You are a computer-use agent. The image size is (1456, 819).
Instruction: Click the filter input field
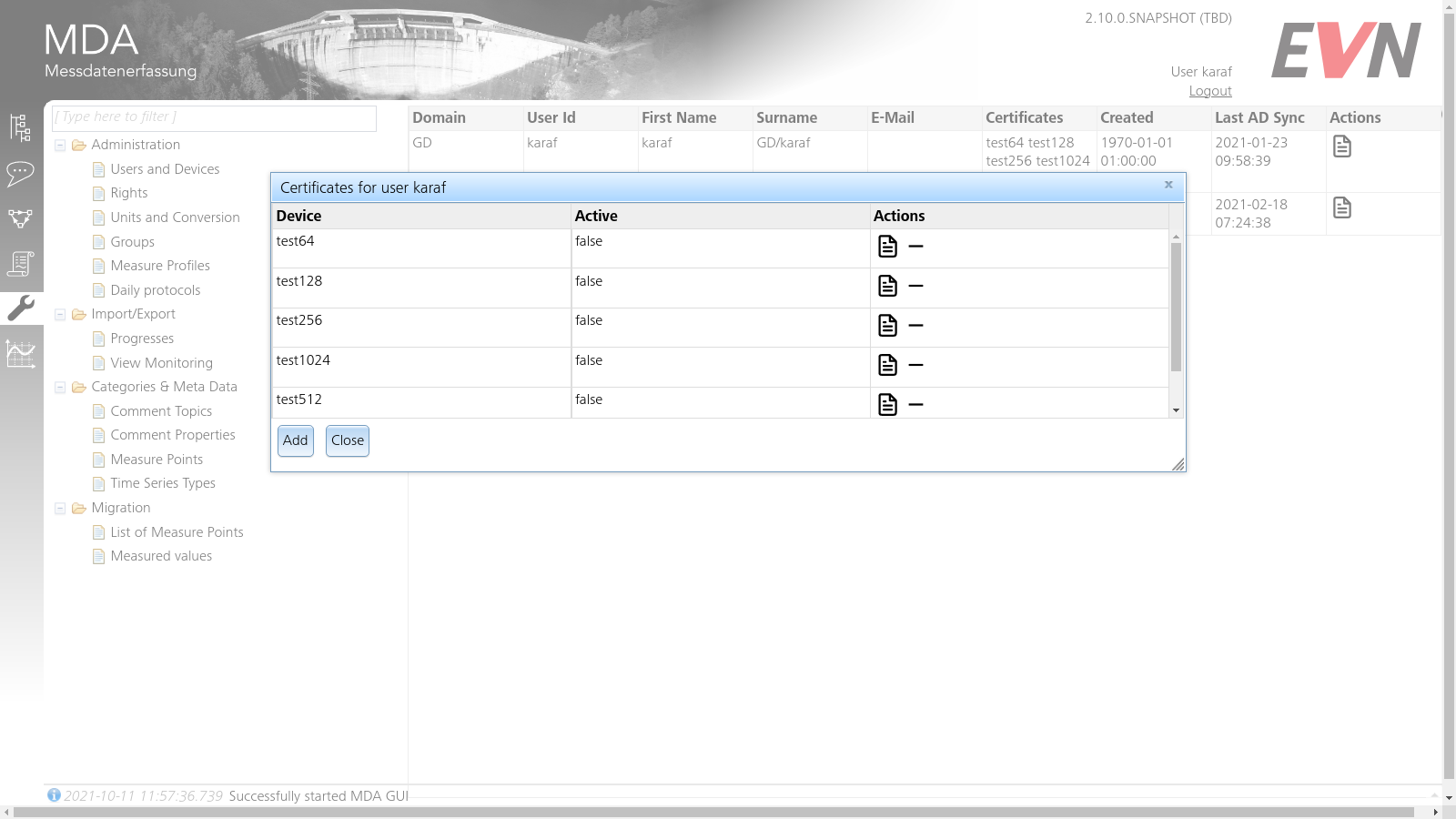(x=214, y=116)
